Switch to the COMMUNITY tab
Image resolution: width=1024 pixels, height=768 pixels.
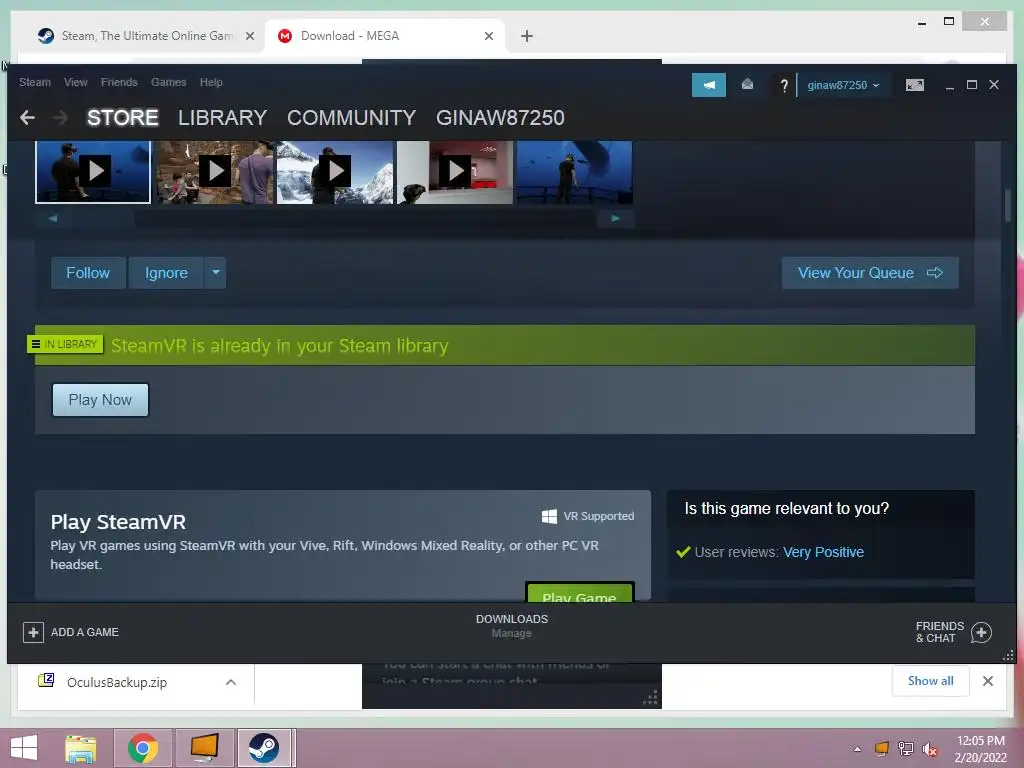click(351, 118)
